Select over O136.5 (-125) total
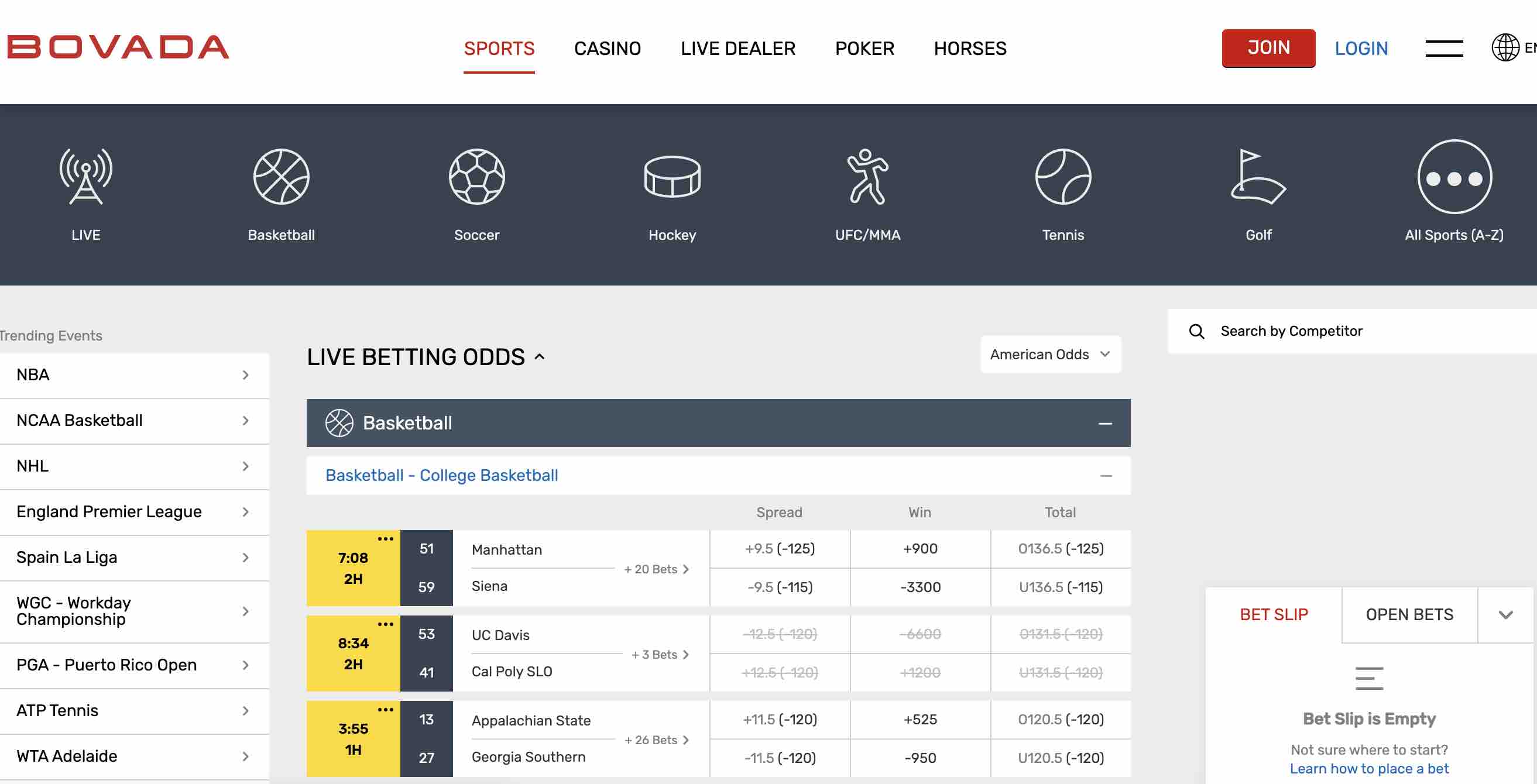1537x784 pixels. 1061,549
